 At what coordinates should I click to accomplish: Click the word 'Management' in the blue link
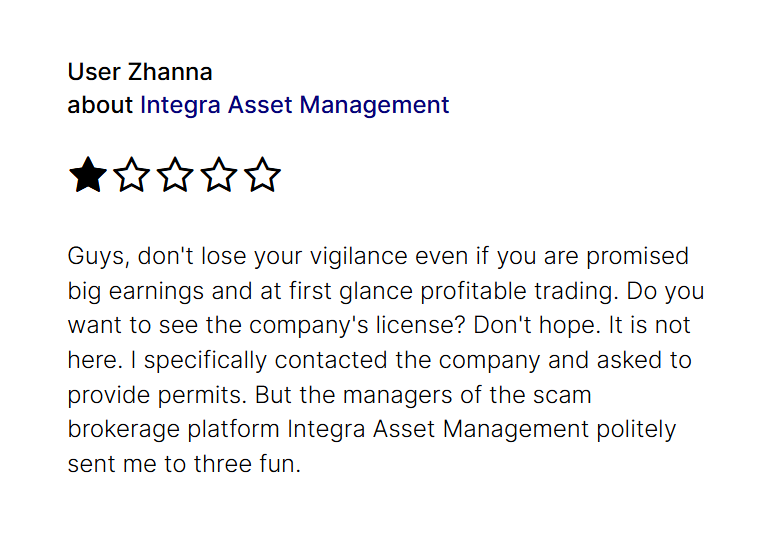pyautogui.click(x=374, y=106)
